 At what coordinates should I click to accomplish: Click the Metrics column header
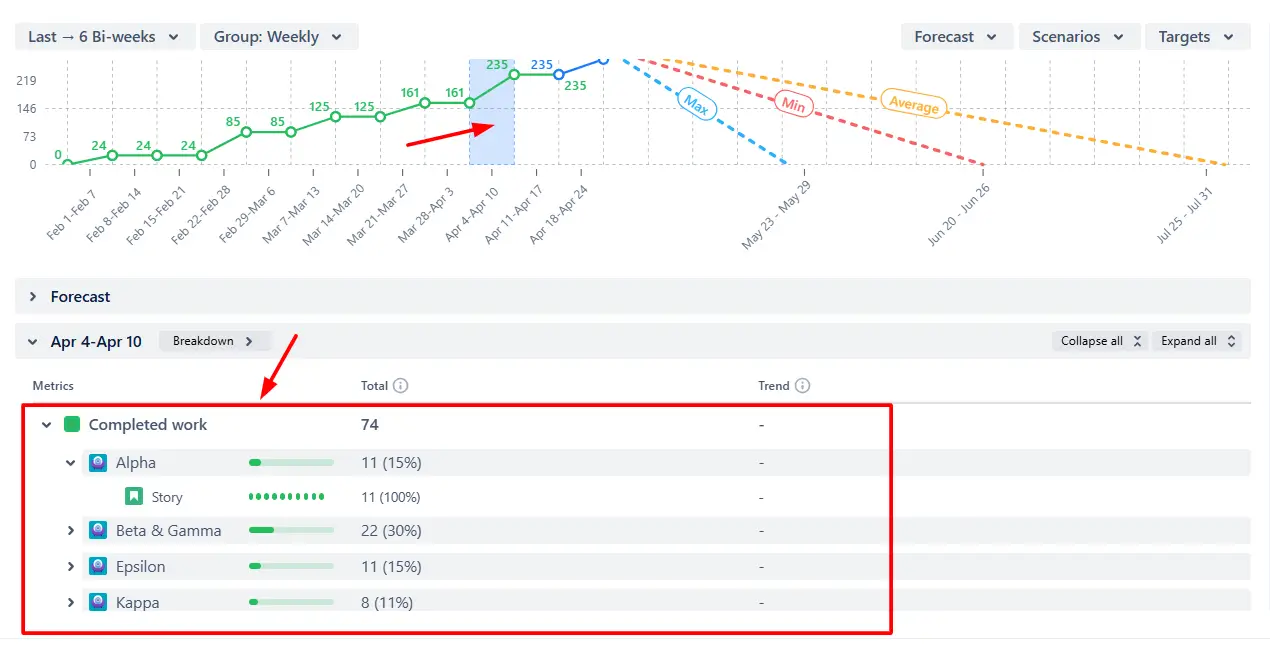click(53, 386)
